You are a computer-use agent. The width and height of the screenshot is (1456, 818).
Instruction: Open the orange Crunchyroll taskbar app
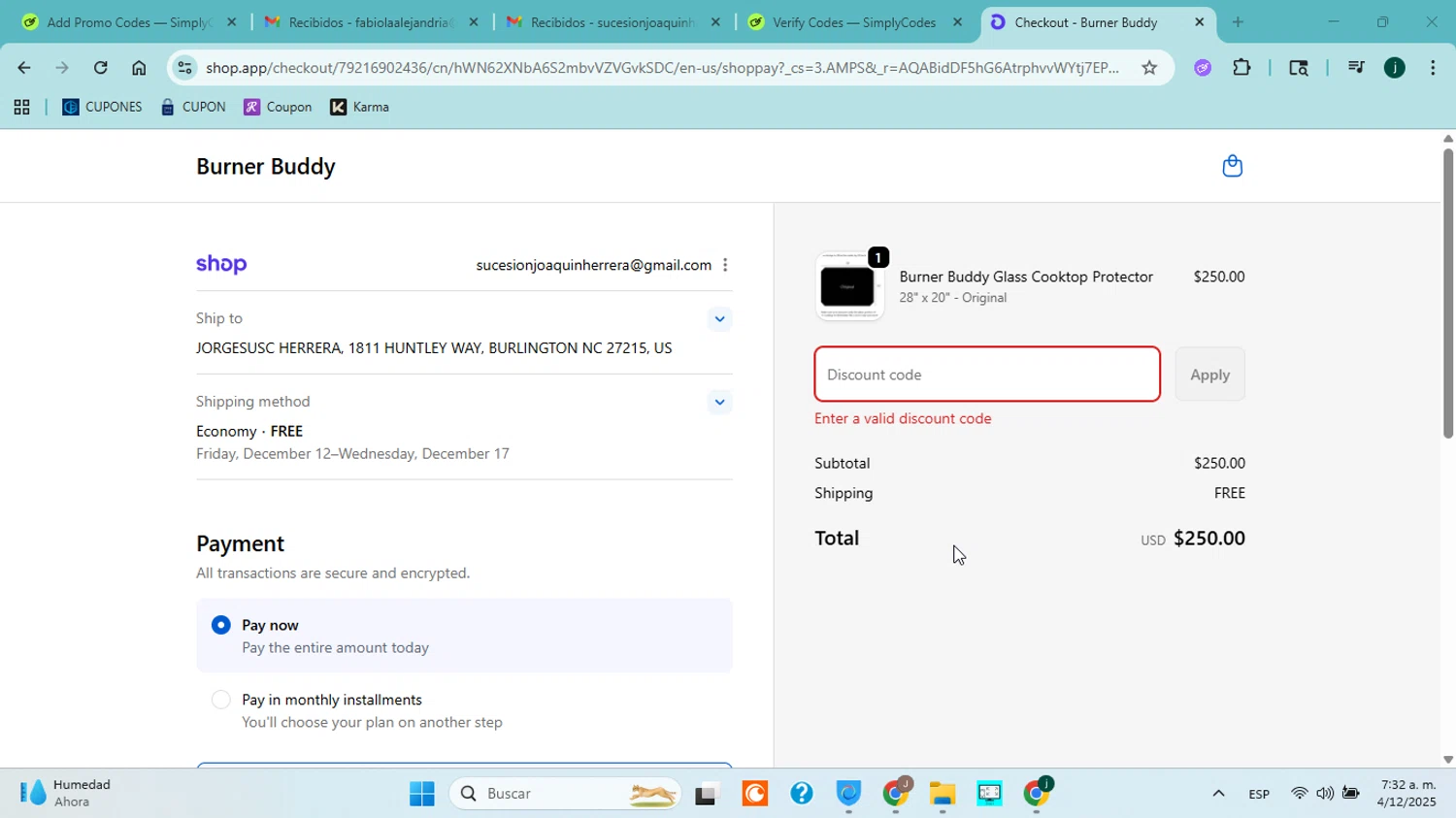click(x=754, y=794)
